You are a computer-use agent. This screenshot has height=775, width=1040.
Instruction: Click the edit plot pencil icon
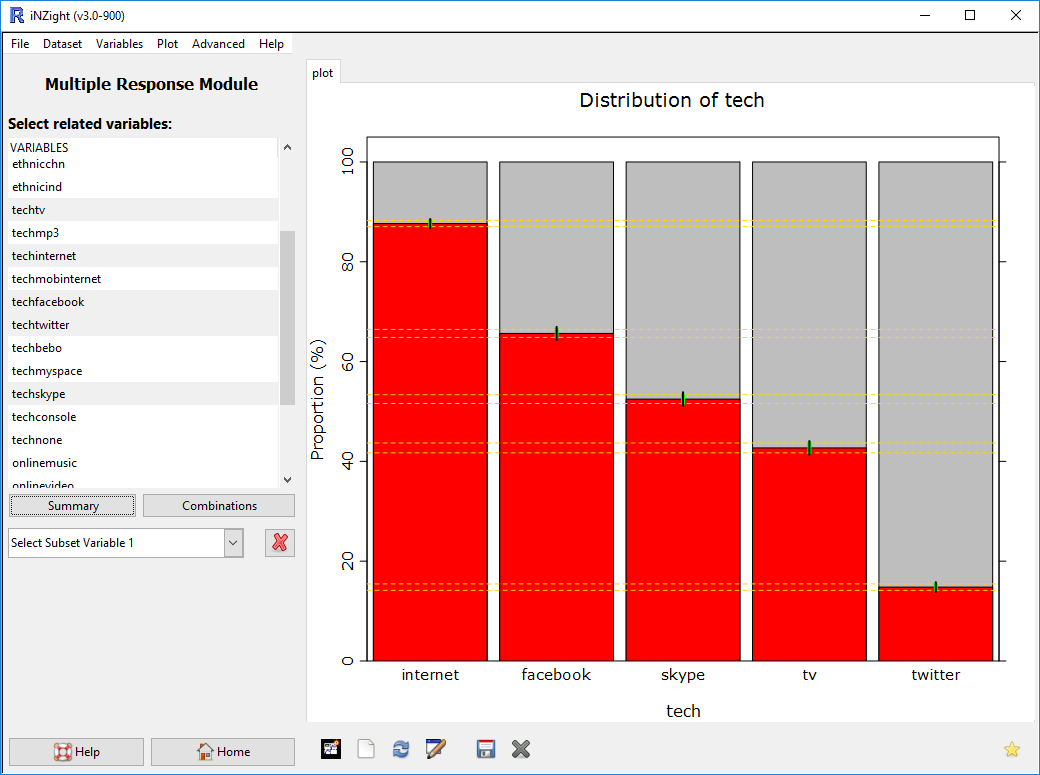click(x=436, y=749)
